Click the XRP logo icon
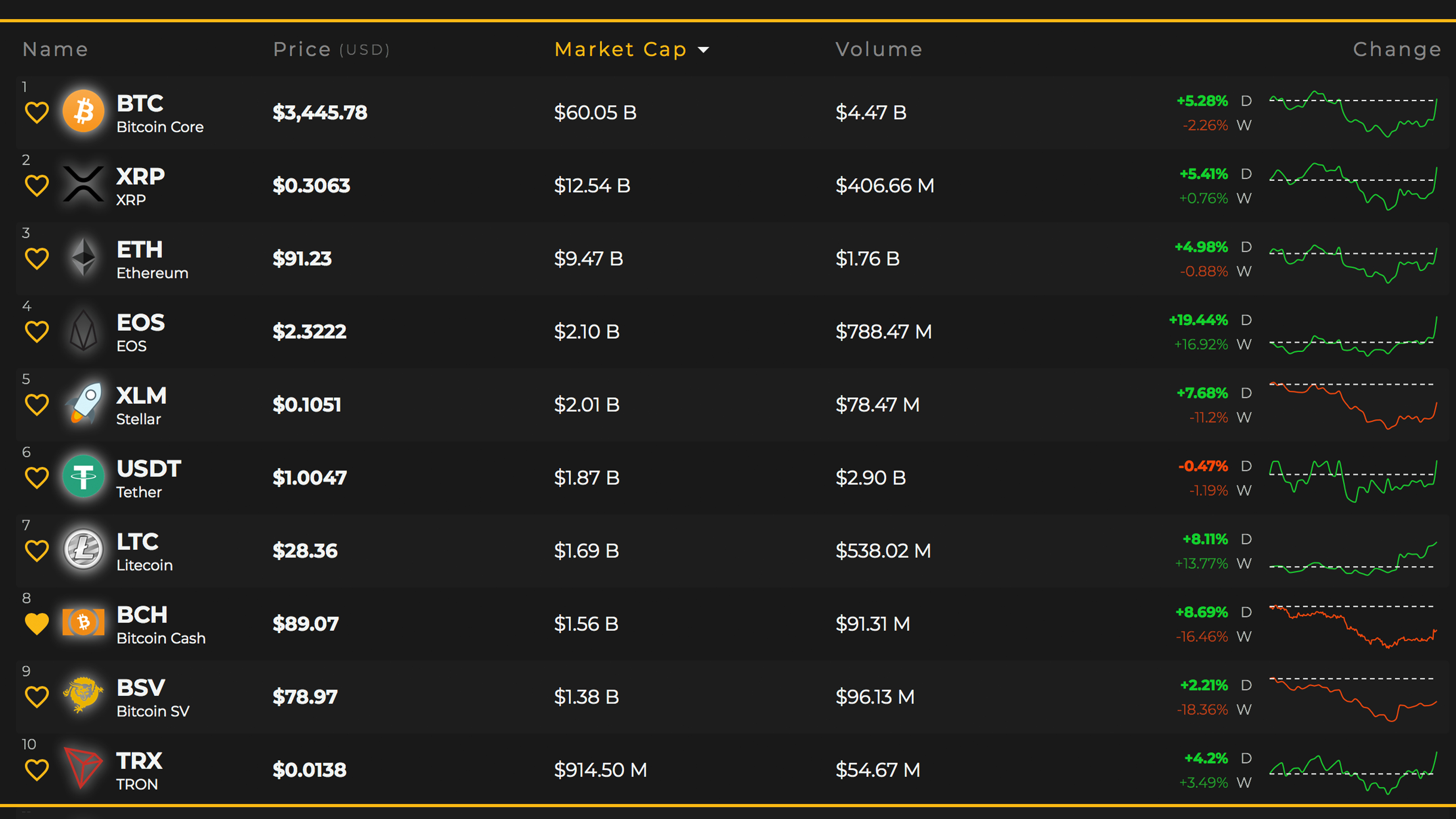 pyautogui.click(x=83, y=184)
